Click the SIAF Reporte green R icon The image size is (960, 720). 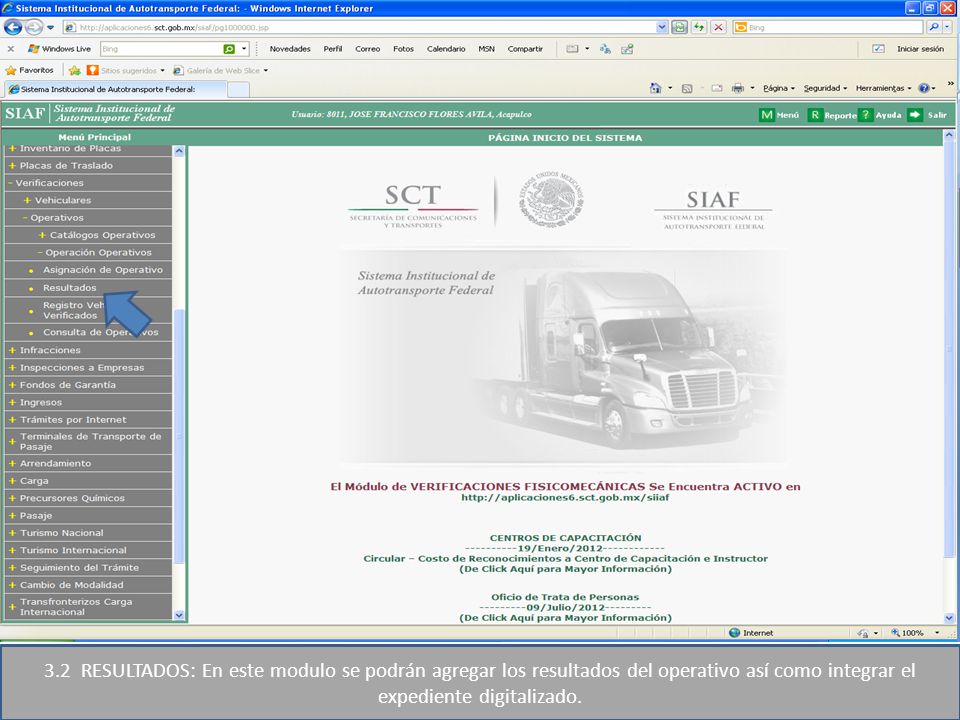tap(815, 114)
